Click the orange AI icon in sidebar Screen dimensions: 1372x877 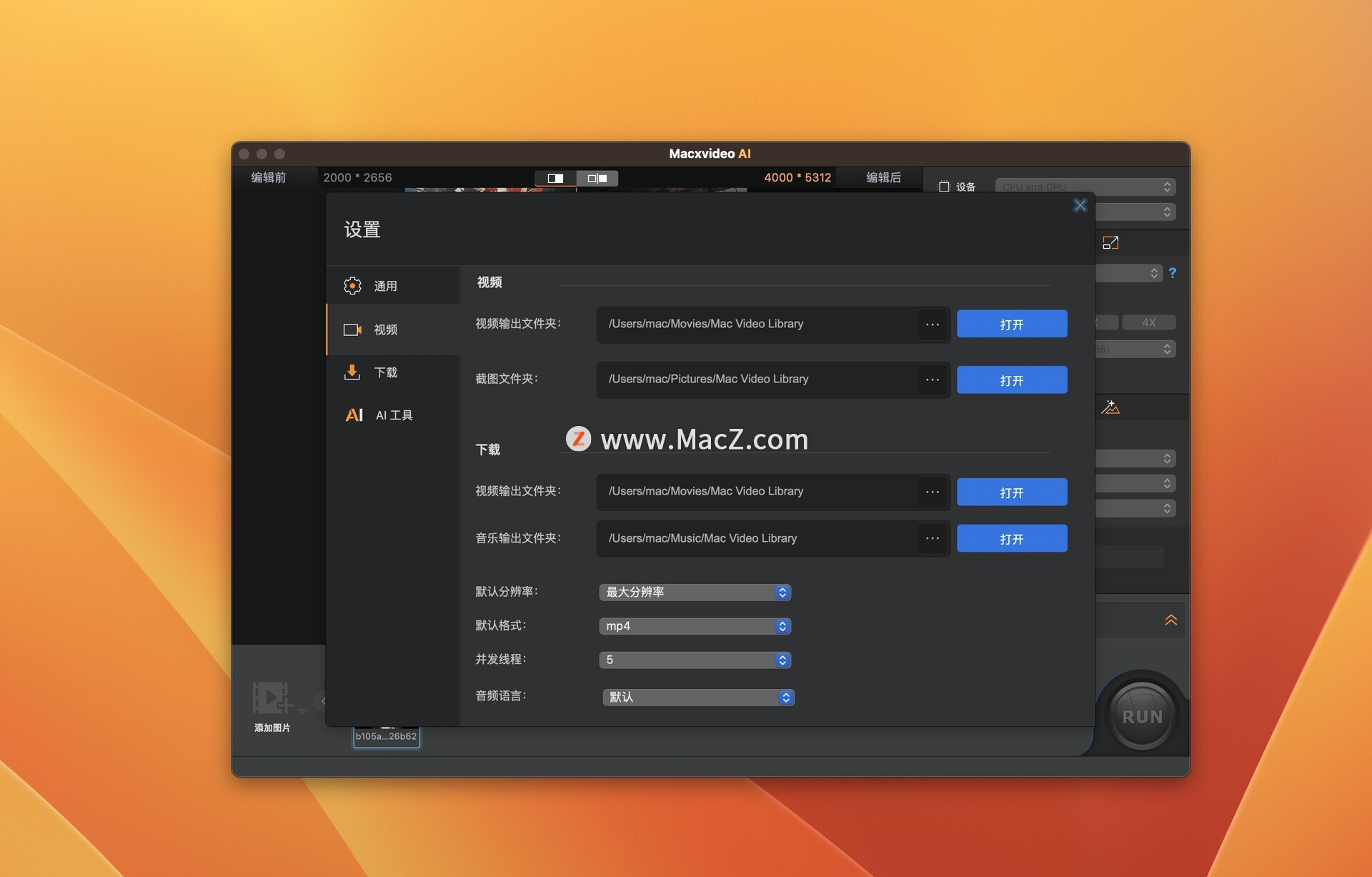point(354,415)
